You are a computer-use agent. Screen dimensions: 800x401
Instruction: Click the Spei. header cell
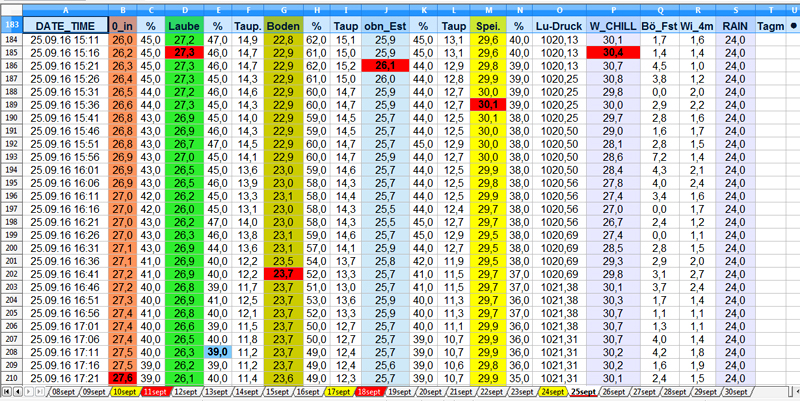(489, 26)
